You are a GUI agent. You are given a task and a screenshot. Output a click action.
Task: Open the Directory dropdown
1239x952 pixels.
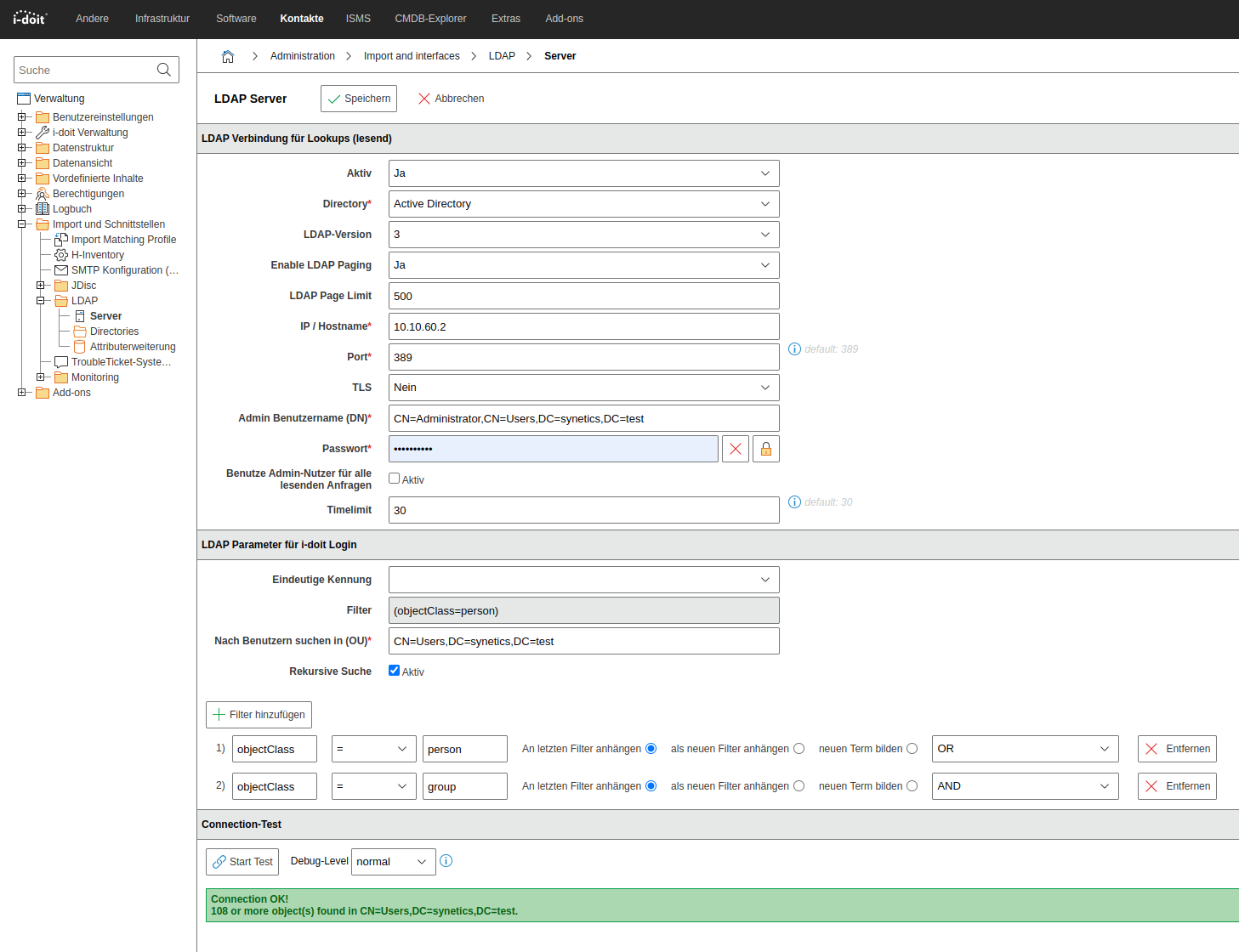pos(583,204)
